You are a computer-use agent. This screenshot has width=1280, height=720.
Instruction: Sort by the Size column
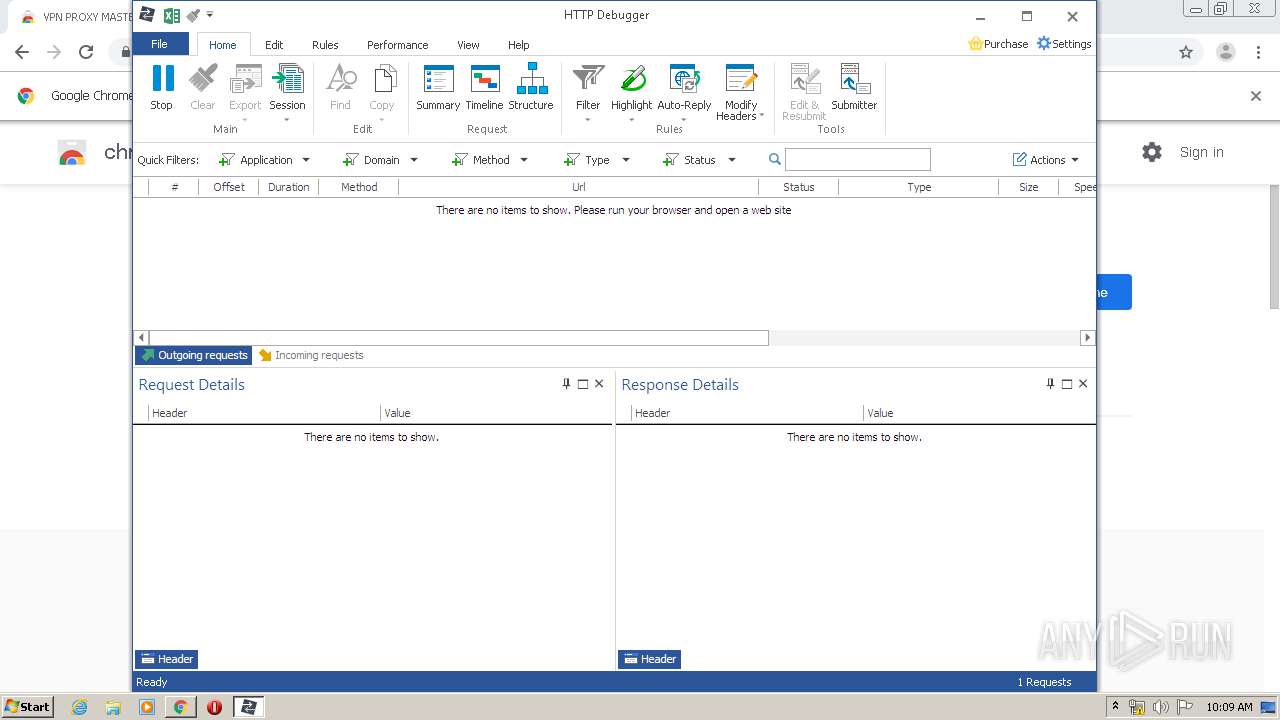(x=1028, y=187)
